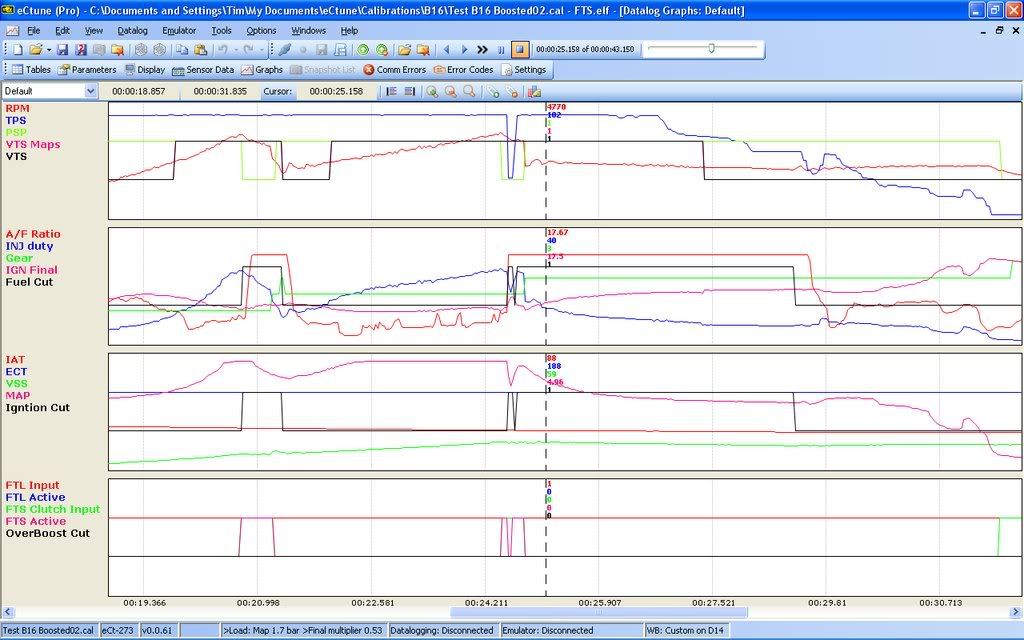Open the Edit menu
The height and width of the screenshot is (640, 1024).
click(62, 31)
